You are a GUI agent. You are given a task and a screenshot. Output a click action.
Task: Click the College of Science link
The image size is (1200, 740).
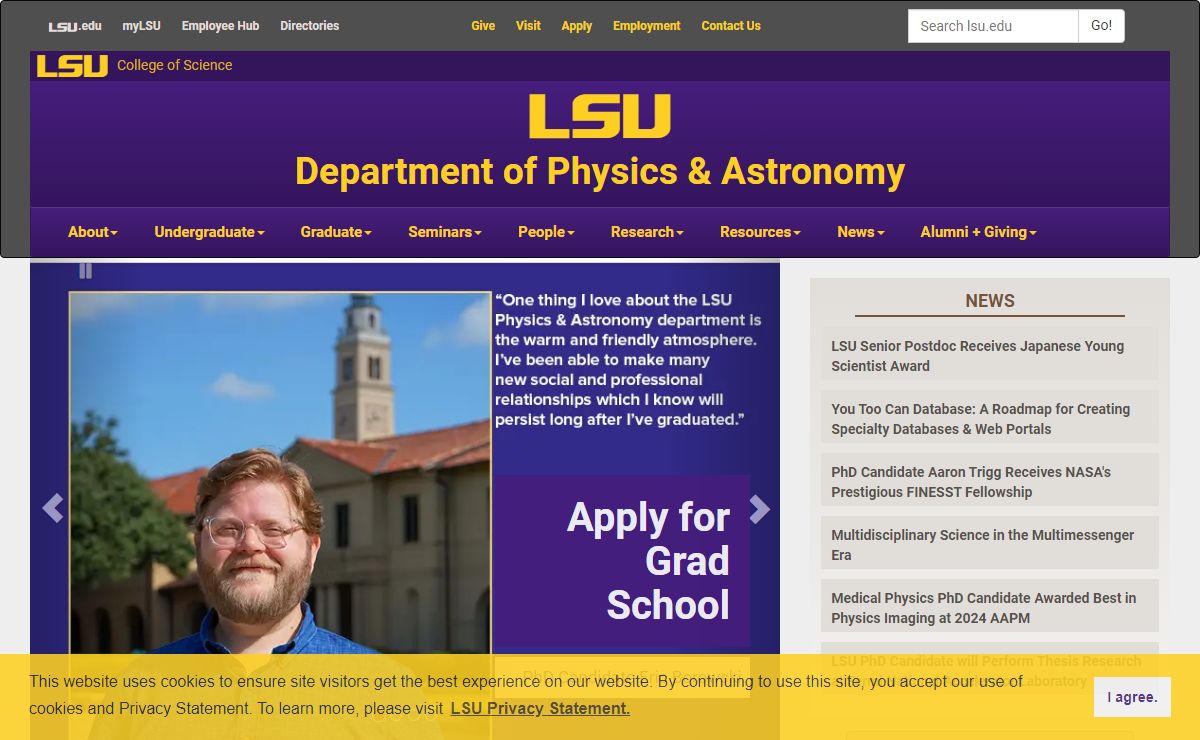[x=174, y=66]
